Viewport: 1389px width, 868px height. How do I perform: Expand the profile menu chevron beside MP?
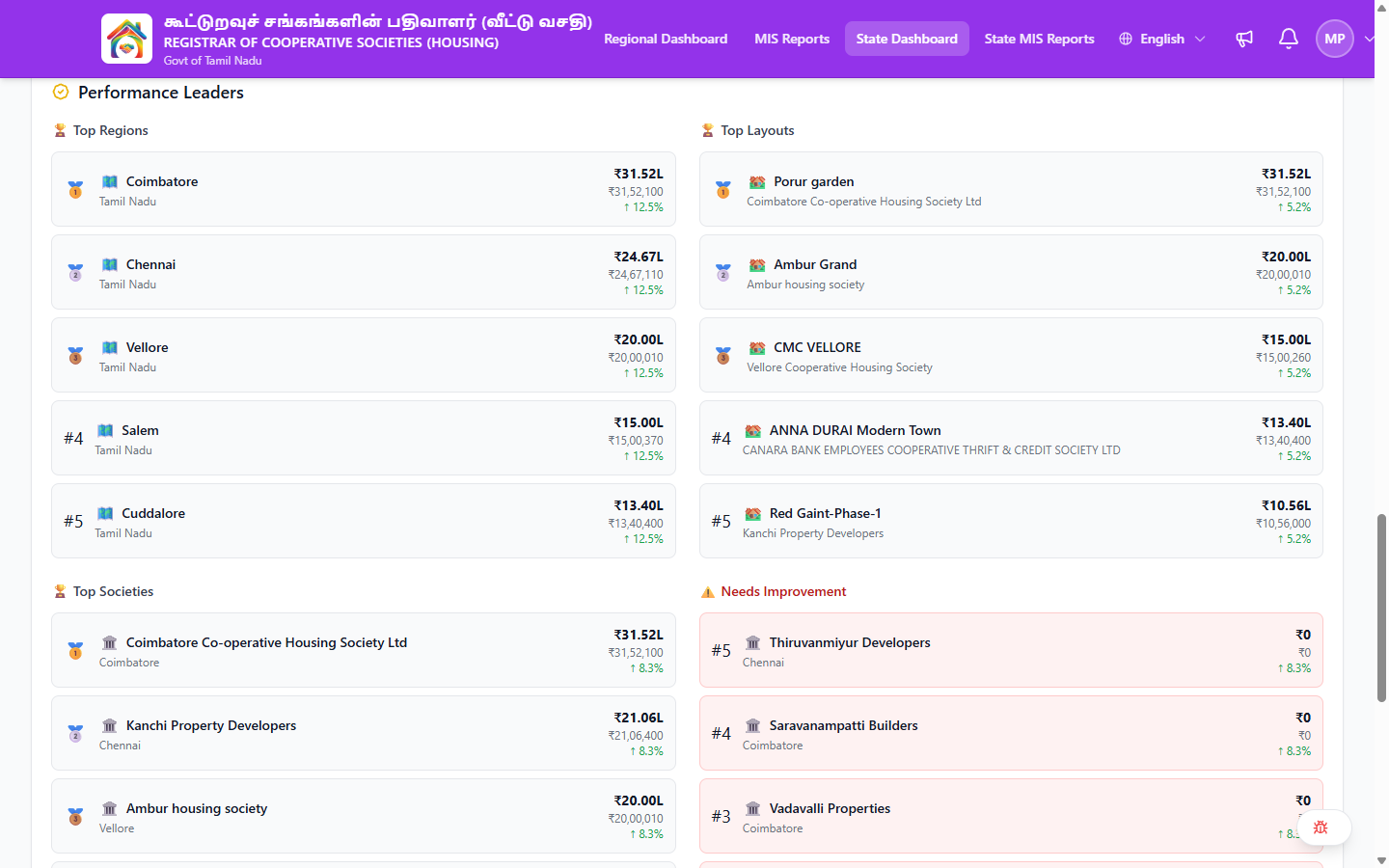(1369, 39)
